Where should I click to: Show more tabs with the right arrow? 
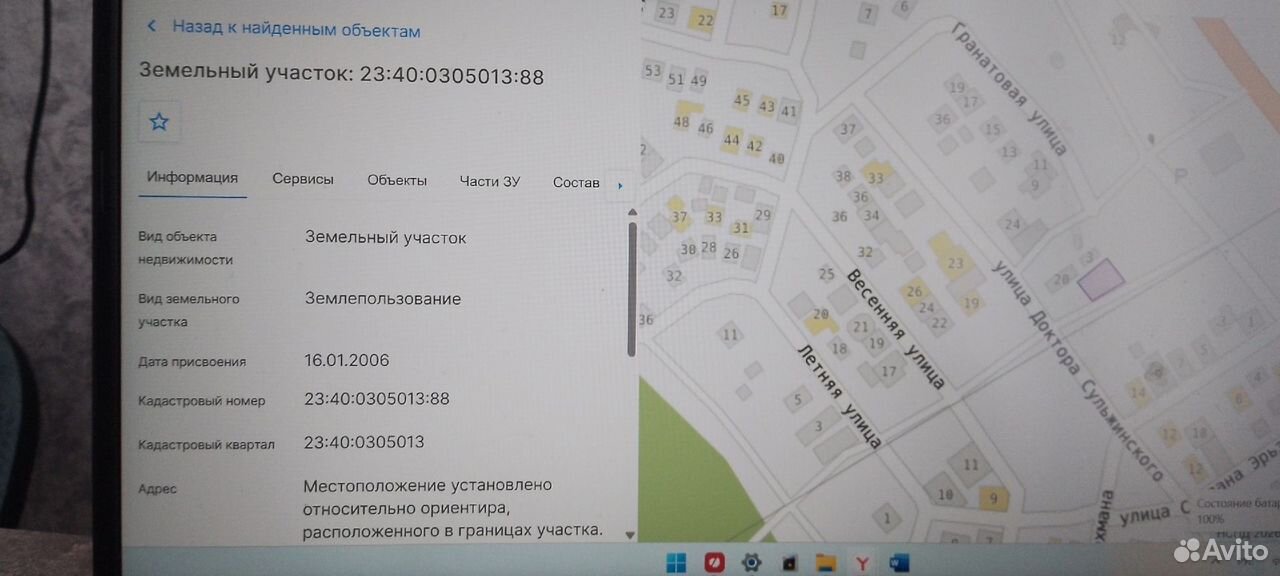point(620,185)
